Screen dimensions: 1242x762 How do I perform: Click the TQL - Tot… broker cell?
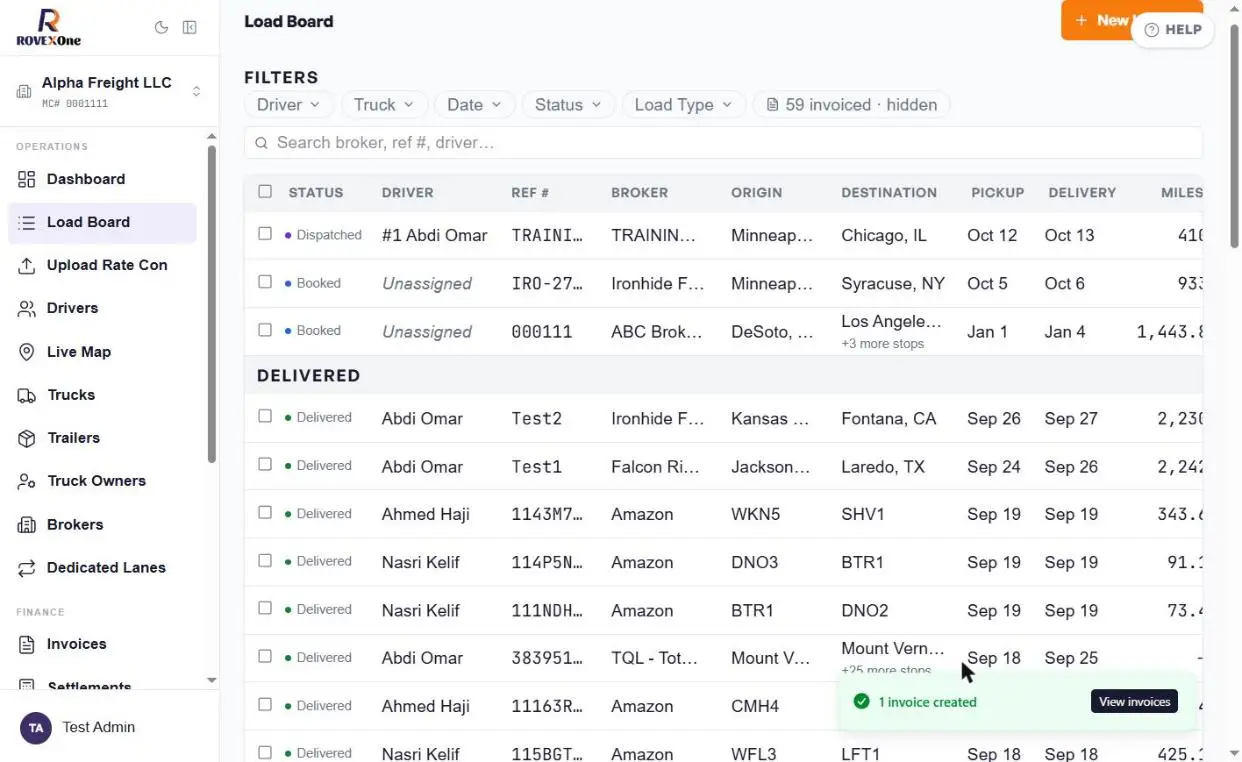tap(657, 658)
